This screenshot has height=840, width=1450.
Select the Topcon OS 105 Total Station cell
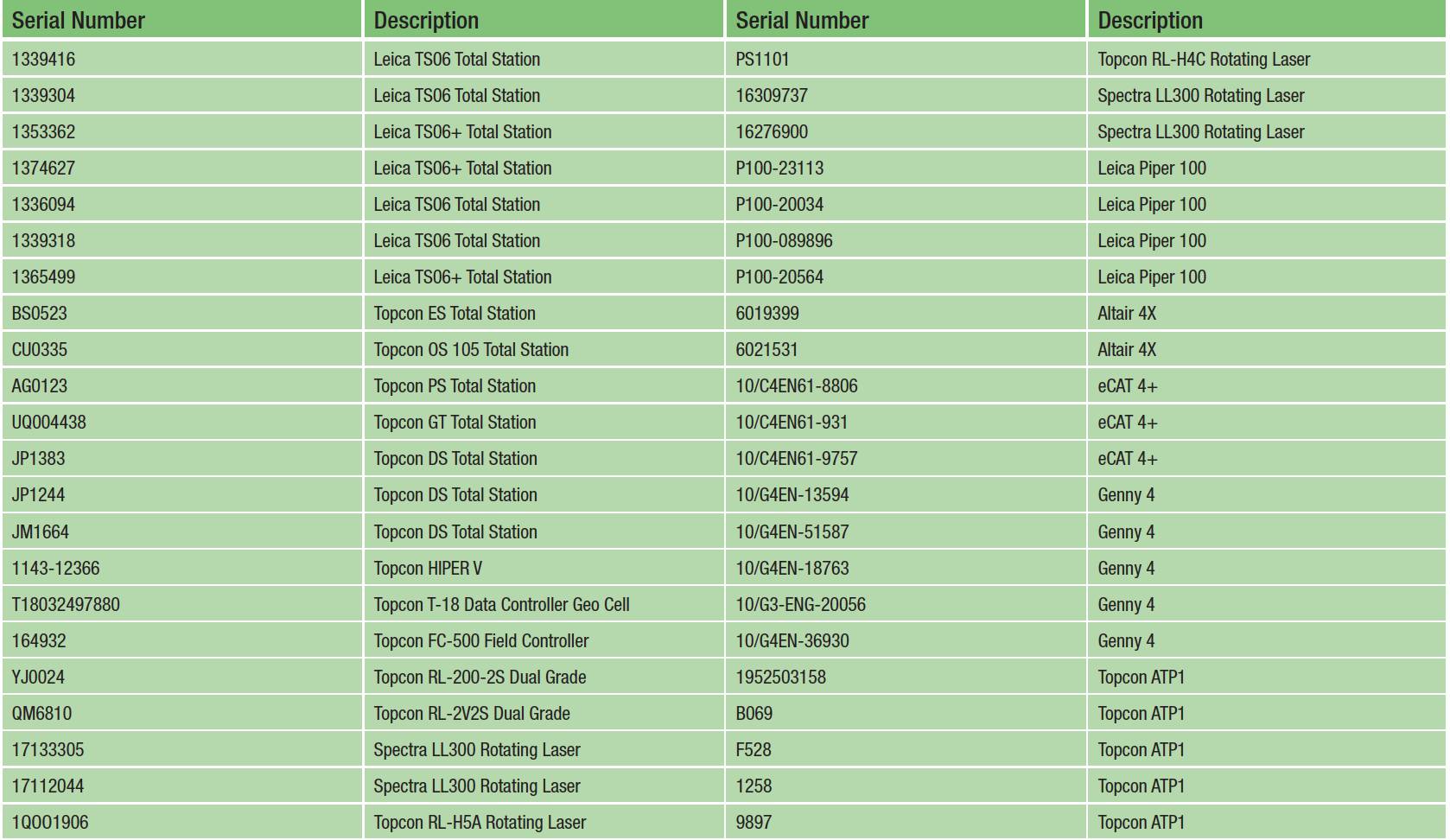(471, 349)
